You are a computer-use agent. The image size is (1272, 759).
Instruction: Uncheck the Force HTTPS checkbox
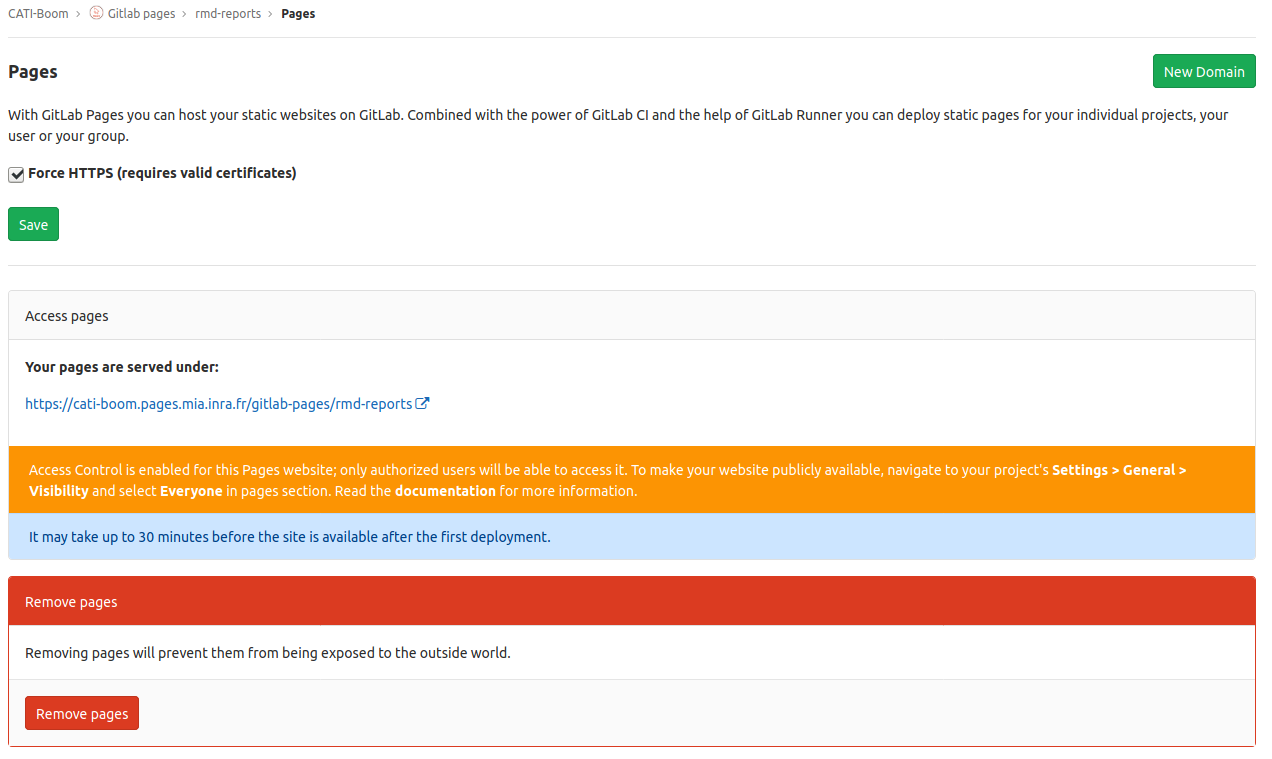16,174
